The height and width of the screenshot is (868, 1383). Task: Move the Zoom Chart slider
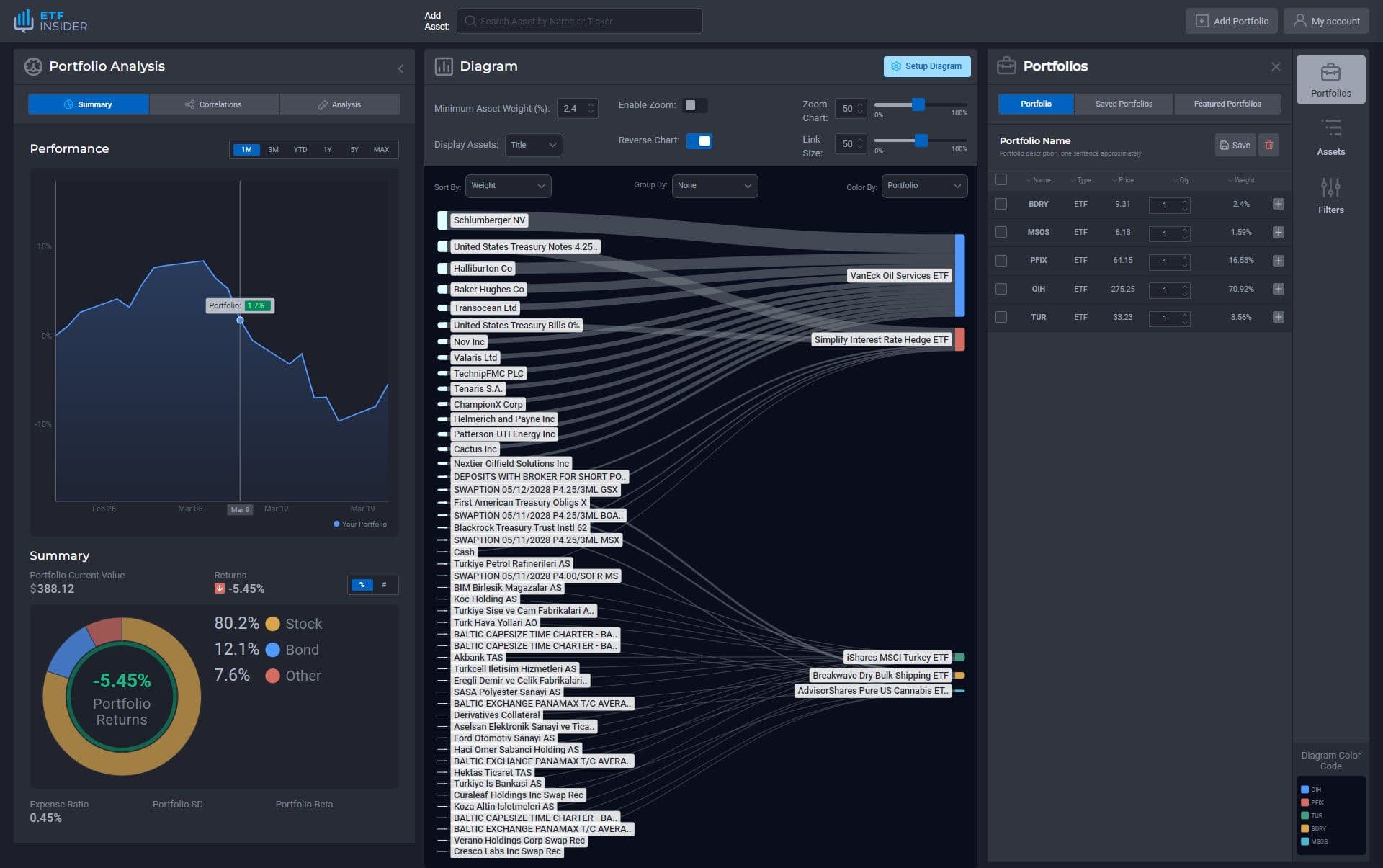pos(918,104)
